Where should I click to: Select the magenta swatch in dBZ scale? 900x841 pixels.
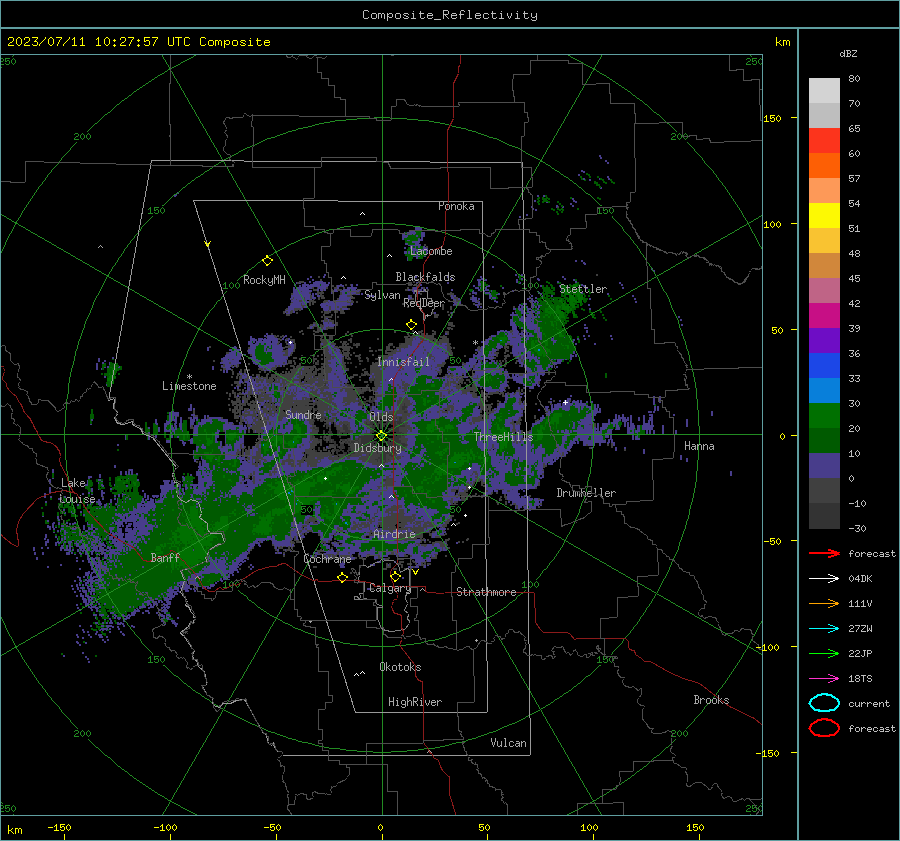tap(824, 316)
